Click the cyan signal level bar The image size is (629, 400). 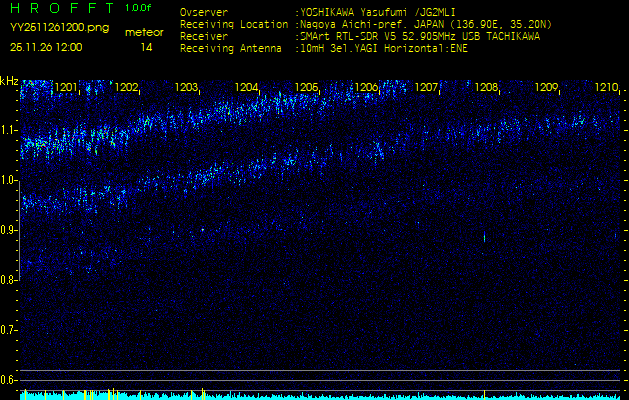[x=320, y=396]
